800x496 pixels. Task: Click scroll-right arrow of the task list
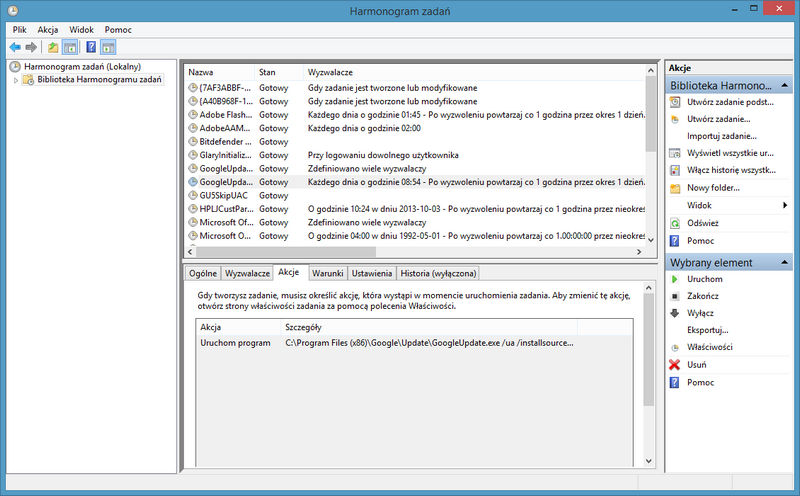(x=639, y=252)
